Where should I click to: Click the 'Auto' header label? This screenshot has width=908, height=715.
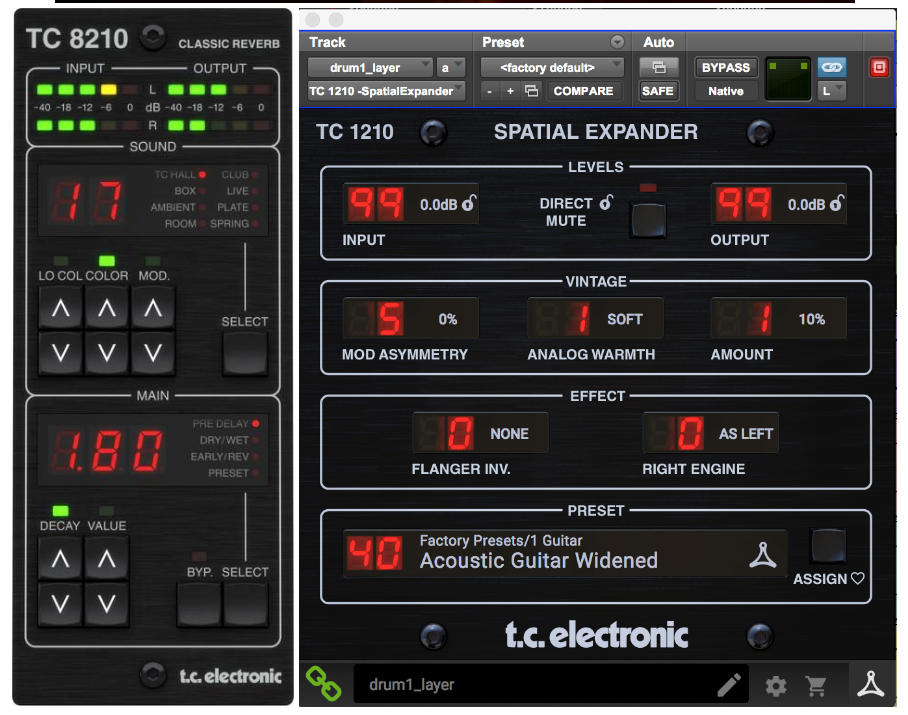click(x=658, y=42)
